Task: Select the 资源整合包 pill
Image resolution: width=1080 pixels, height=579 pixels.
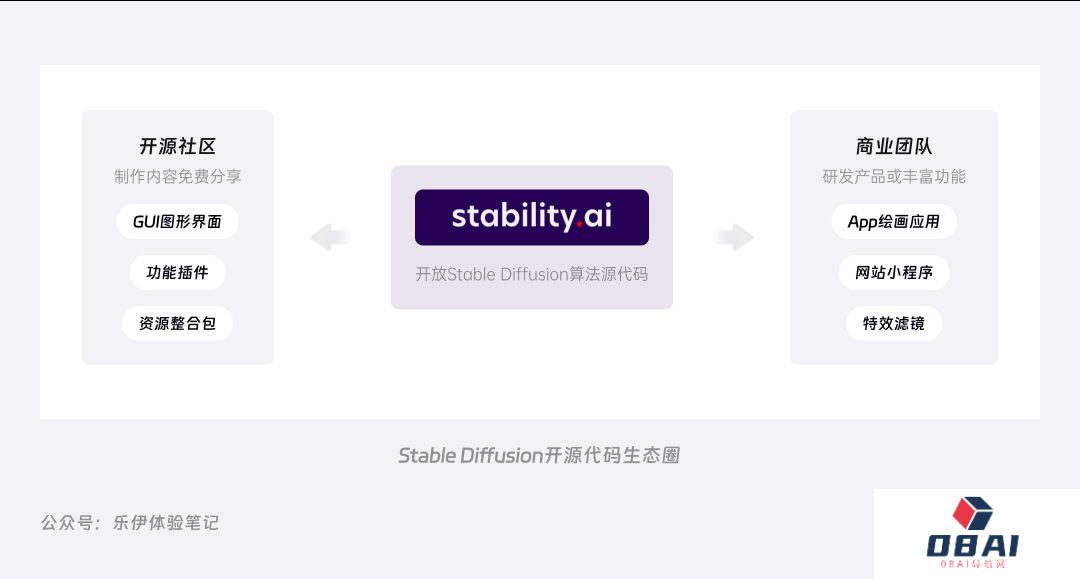Action: pyautogui.click(x=178, y=324)
